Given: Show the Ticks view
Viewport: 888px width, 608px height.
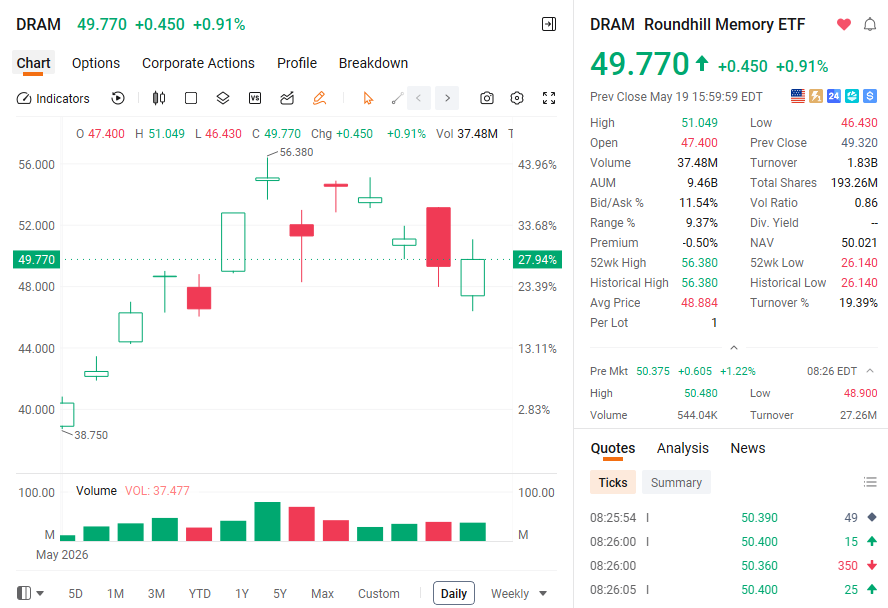Looking at the screenshot, I should point(613,482).
